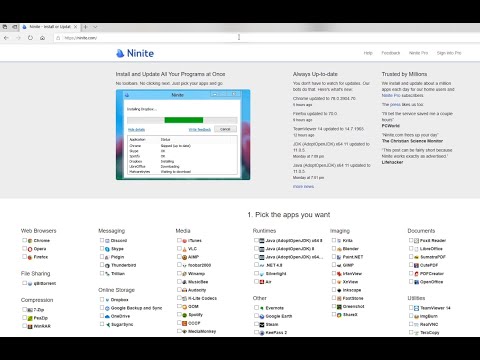This screenshot has height=360, width=480.
Task: Tick the GIMP checkbox
Action: tap(334, 265)
